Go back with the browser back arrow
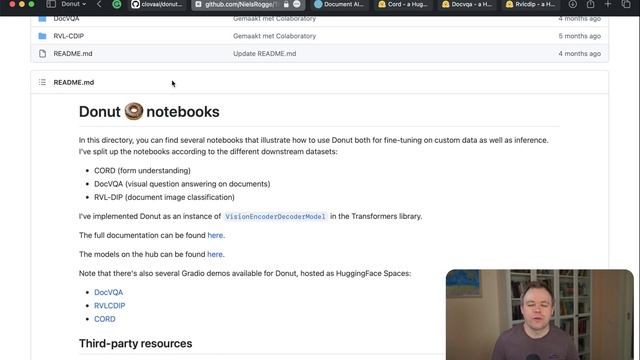This screenshot has width=640, height=360. 99,4
